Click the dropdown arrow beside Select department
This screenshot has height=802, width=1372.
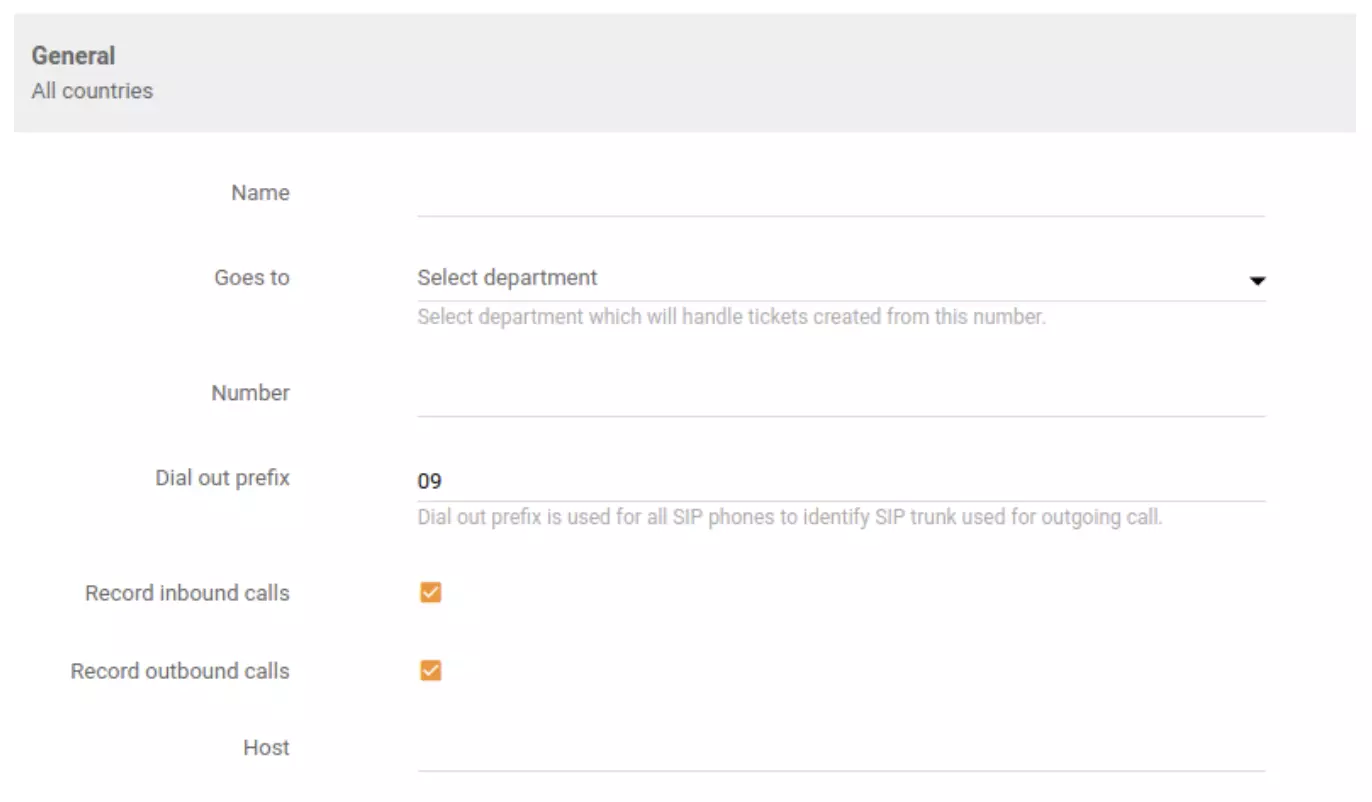click(1256, 281)
